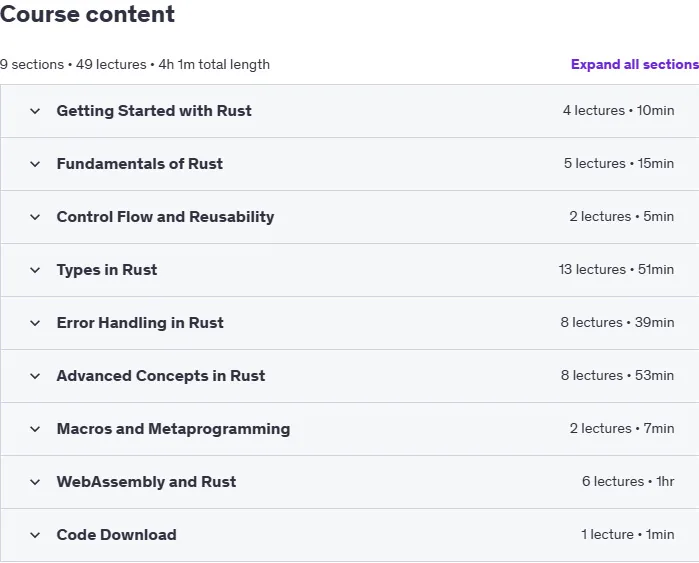Image resolution: width=699 pixels, height=563 pixels.
Task: Click the Course content heading
Action: [x=87, y=14]
